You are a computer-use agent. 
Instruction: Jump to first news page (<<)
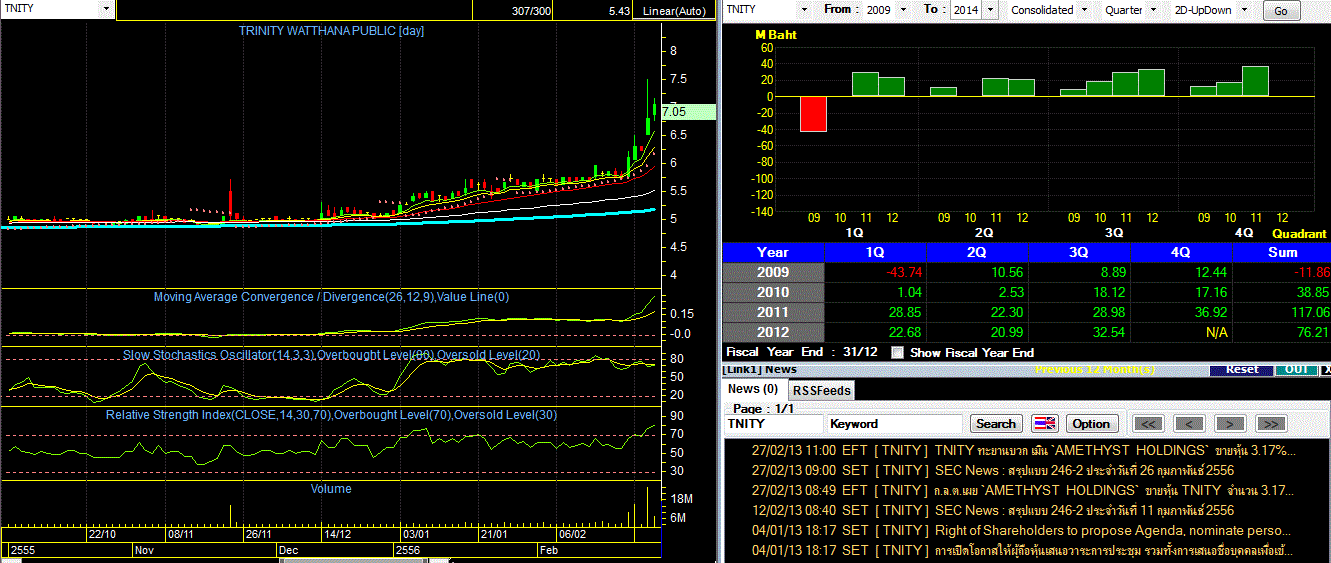coord(1149,424)
